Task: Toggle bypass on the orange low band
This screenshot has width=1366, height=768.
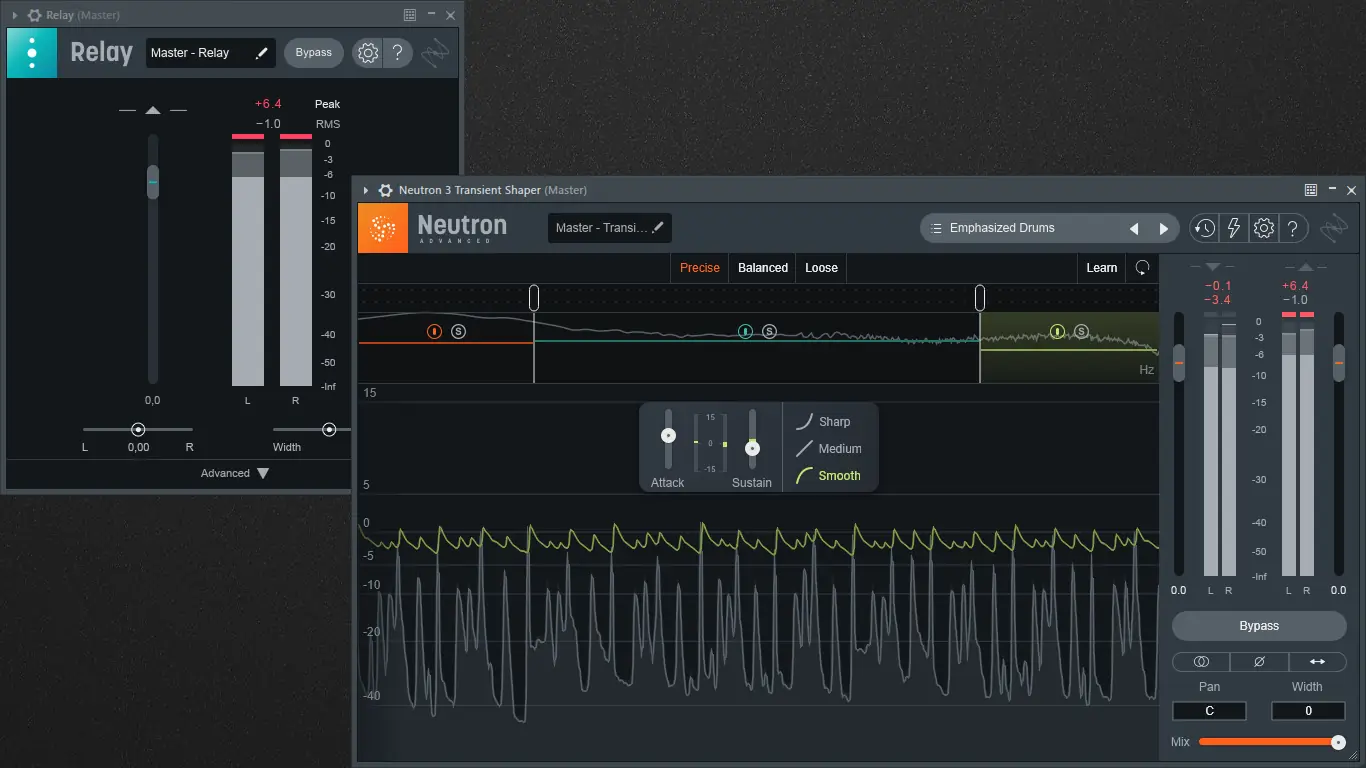Action: pos(434,331)
